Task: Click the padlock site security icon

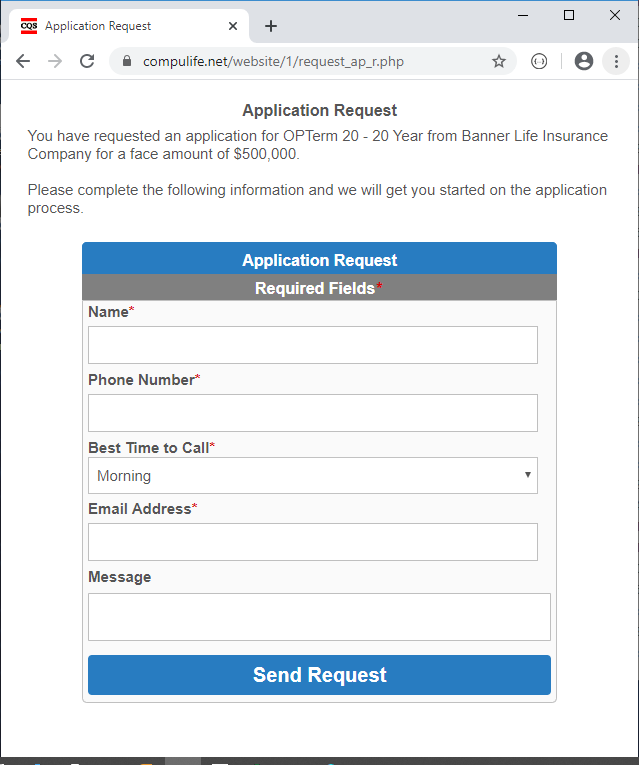Action: [127, 61]
